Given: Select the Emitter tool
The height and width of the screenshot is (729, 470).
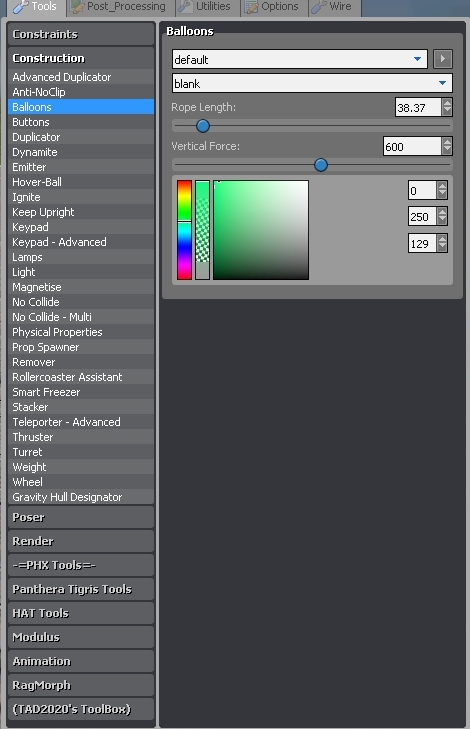Looking at the screenshot, I should coord(81,166).
